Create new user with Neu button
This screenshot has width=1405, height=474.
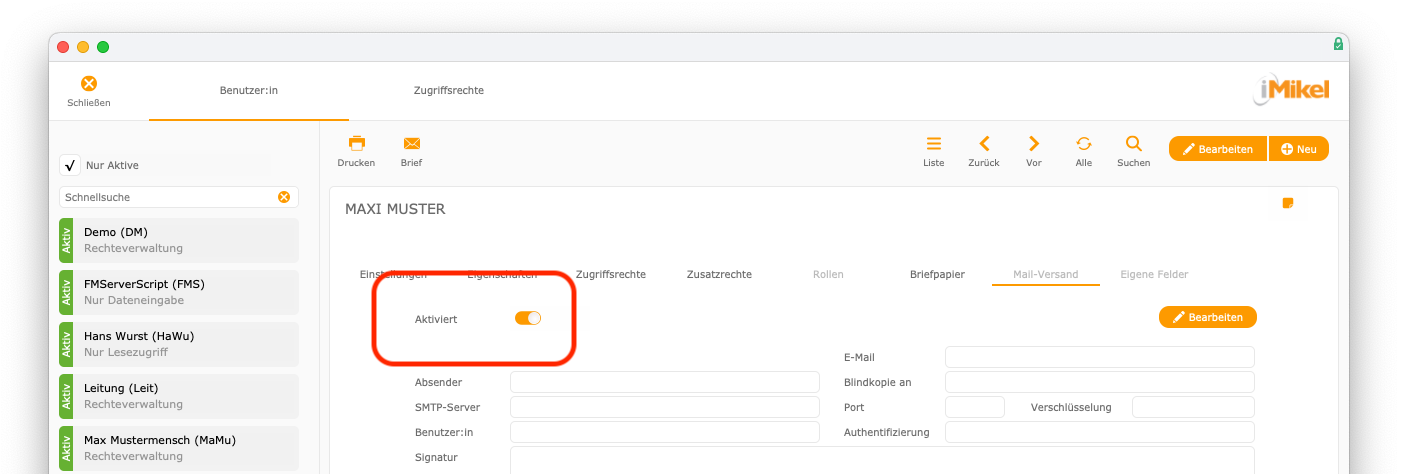pyautogui.click(x=1299, y=149)
